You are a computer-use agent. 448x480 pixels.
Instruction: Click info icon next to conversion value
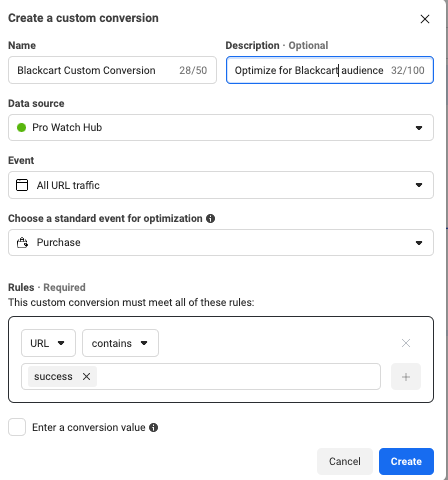click(x=153, y=427)
